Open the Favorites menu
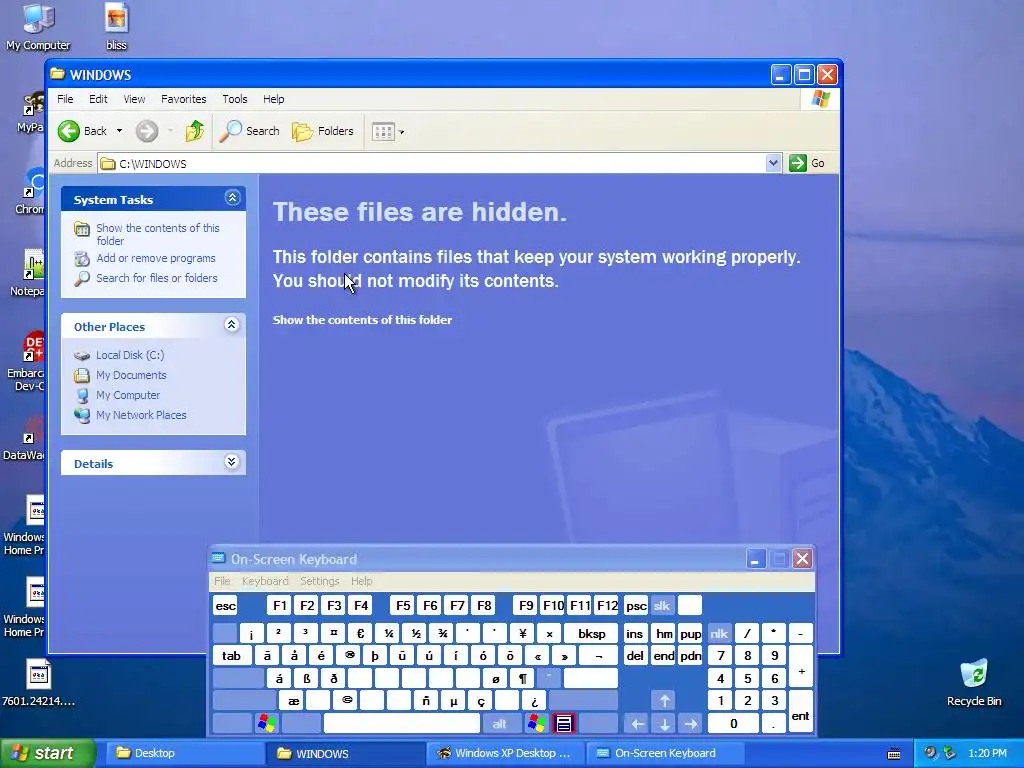 [184, 99]
